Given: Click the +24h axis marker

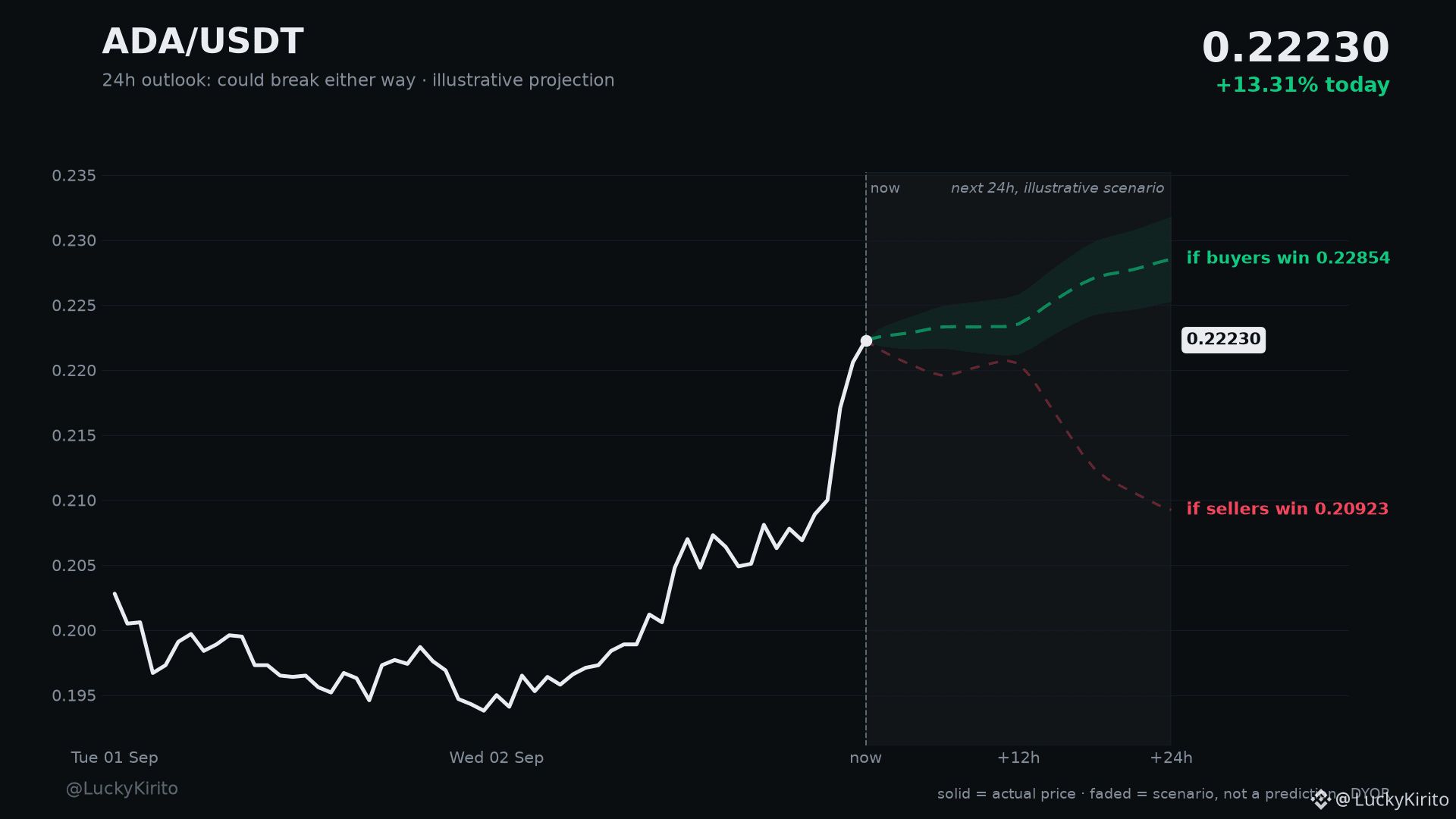Looking at the screenshot, I should pyautogui.click(x=1171, y=758).
